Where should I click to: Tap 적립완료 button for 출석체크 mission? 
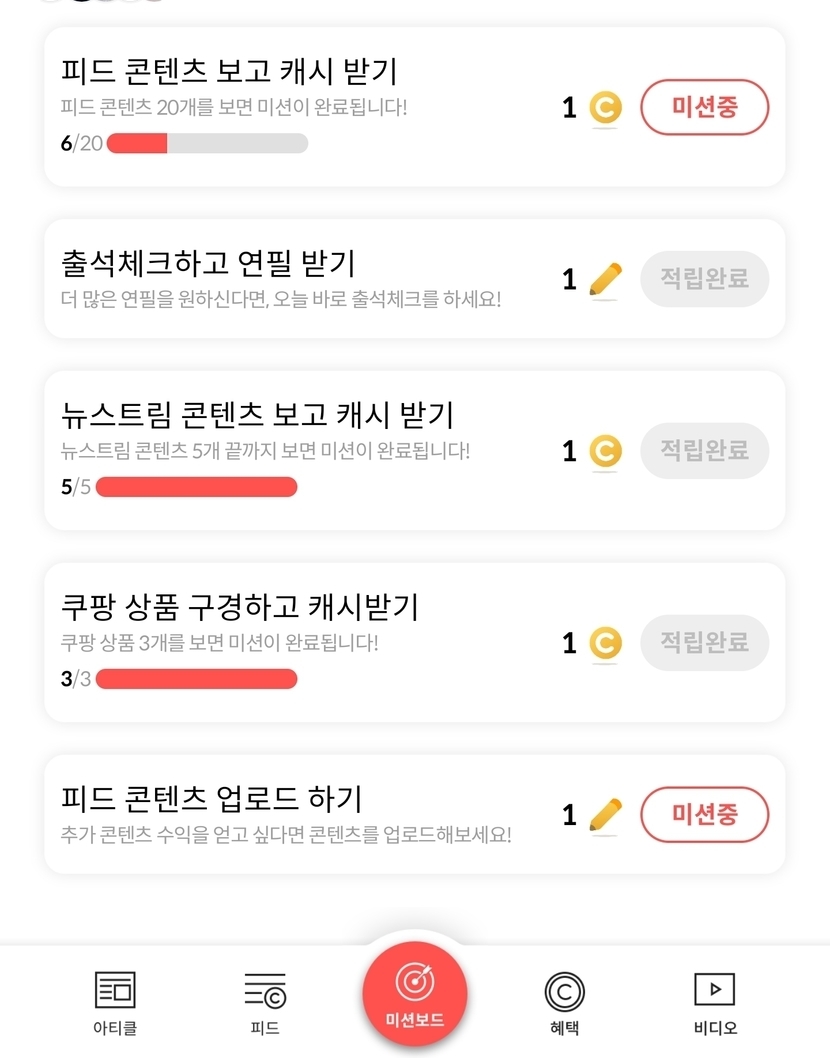[704, 278]
